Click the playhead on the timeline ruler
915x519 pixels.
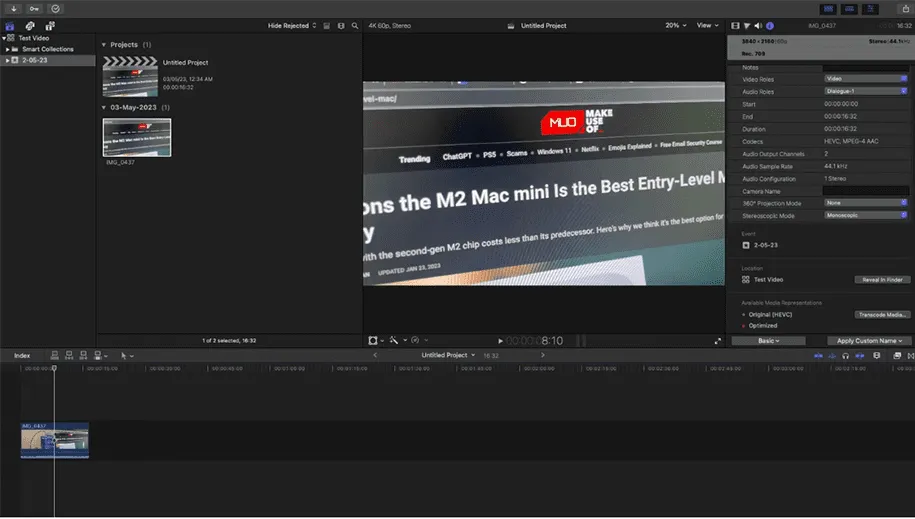[54, 368]
